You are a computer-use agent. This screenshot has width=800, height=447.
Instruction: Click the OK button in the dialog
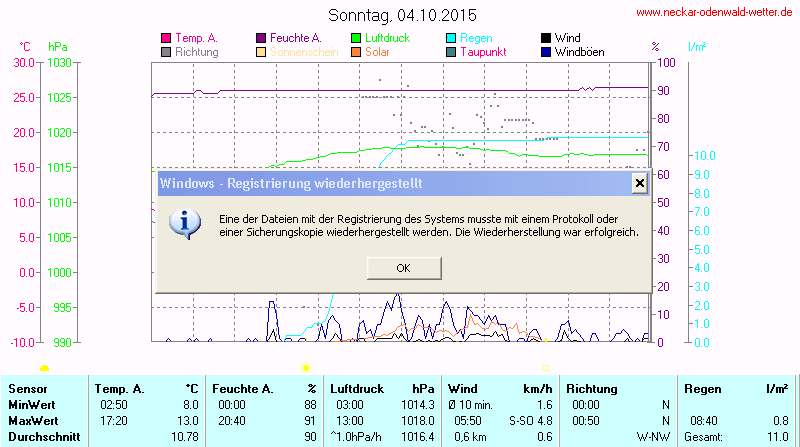click(403, 267)
